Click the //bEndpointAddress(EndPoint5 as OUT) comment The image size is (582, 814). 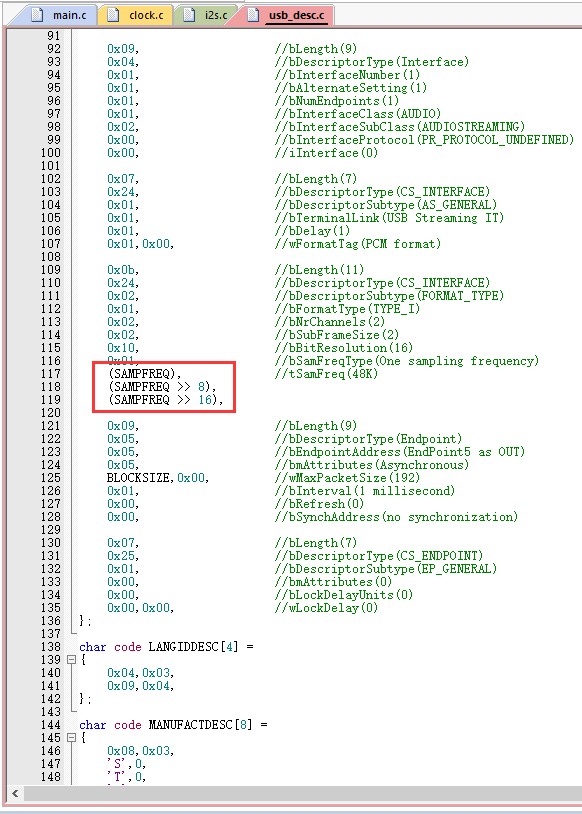[x=399, y=452]
